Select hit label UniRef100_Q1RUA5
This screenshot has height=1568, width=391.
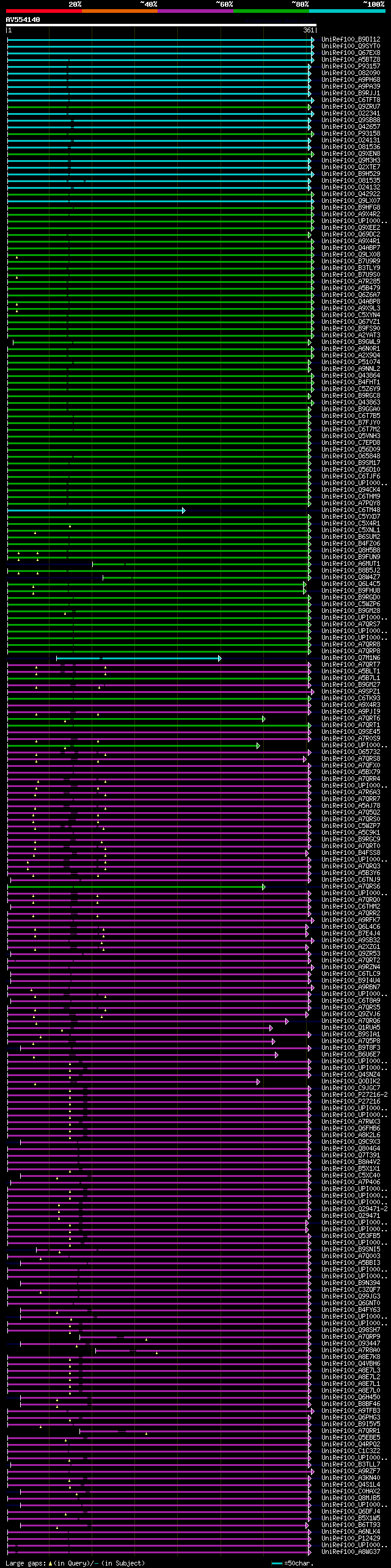click(x=351, y=1027)
